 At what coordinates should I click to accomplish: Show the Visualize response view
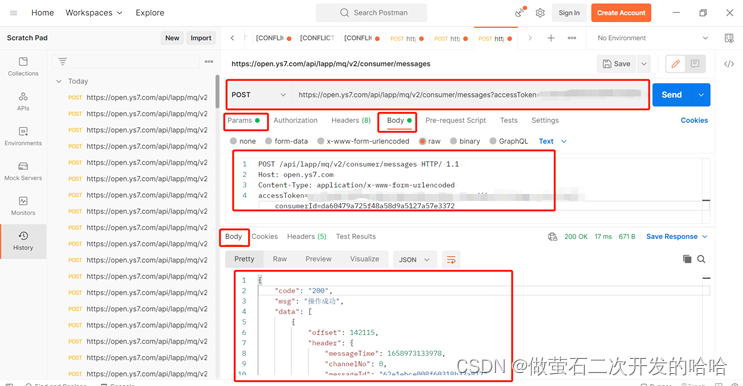[x=364, y=259]
